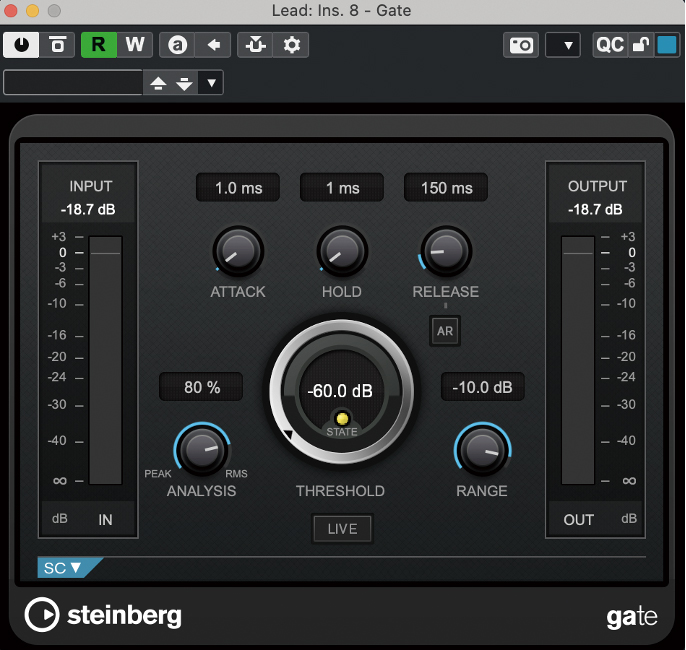The image size is (686, 650).
Task: Click the Attack 1.0 ms value field
Action: pyautogui.click(x=238, y=188)
